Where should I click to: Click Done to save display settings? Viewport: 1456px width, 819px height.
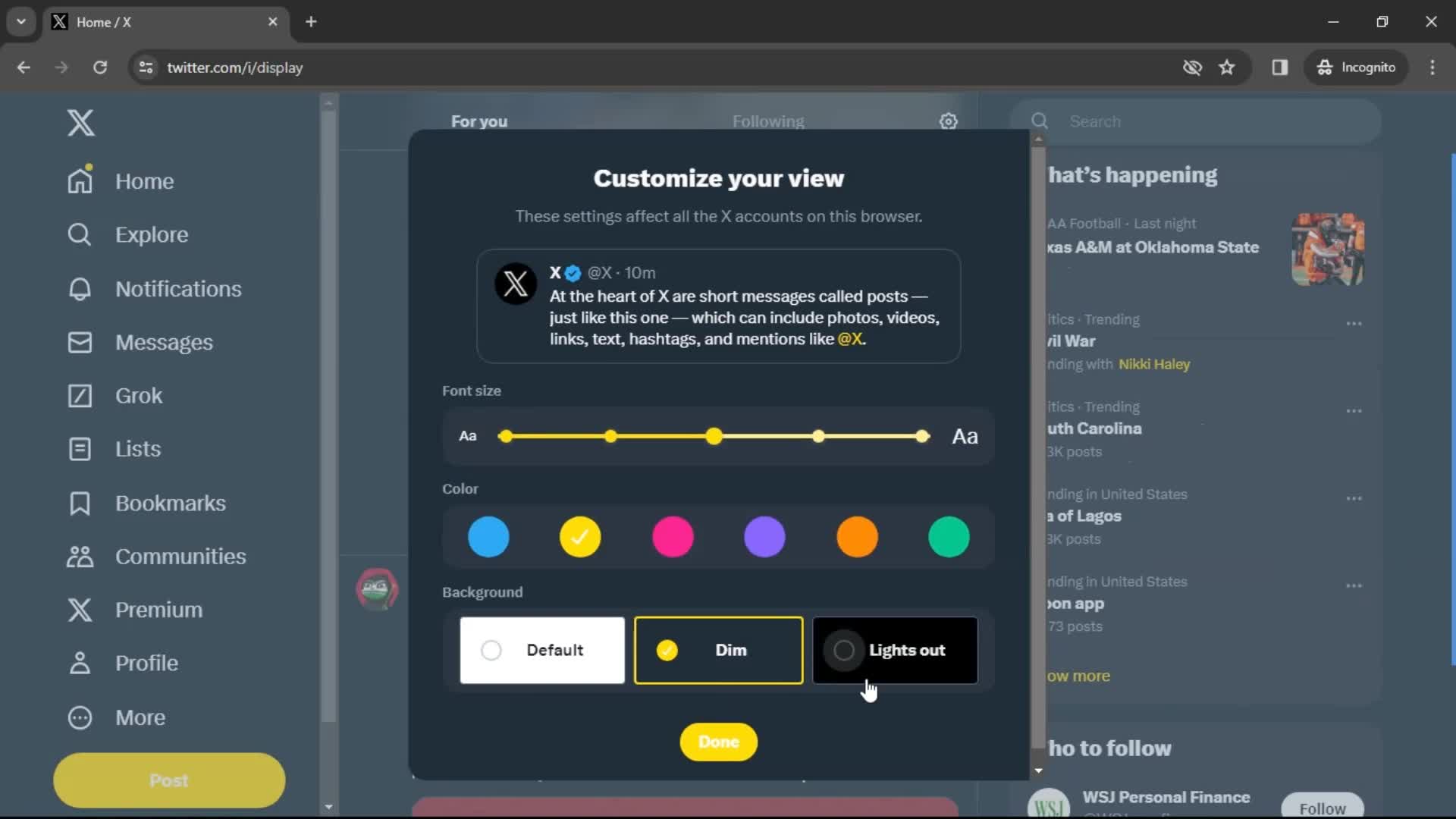[x=718, y=741]
